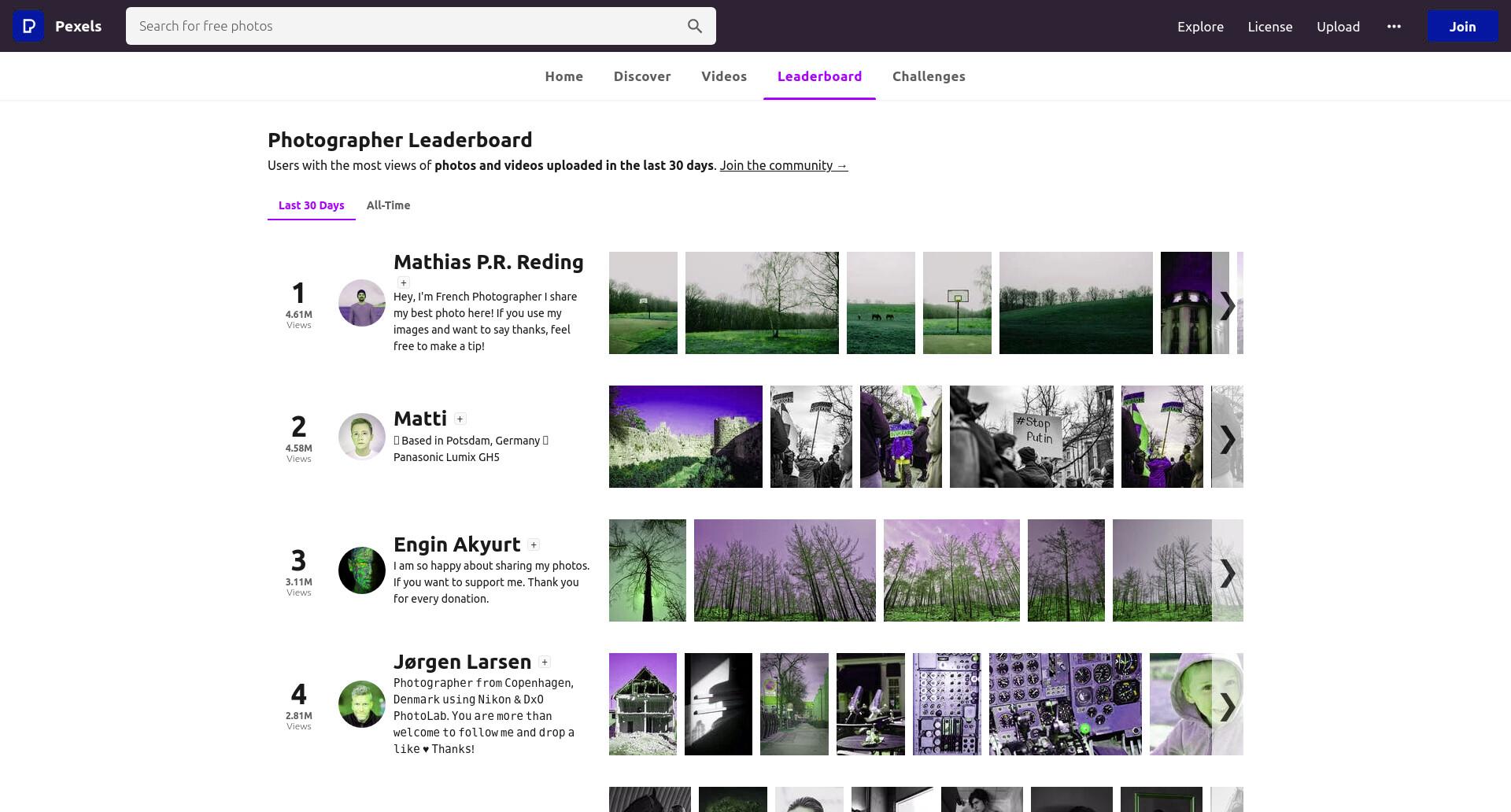
Task: Open the three-dots more menu
Action: coord(1394,26)
